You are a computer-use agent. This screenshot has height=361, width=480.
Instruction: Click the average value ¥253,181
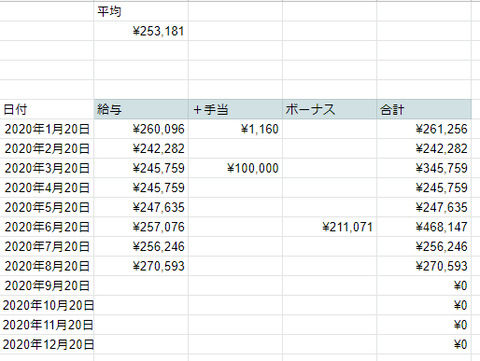pos(141,31)
